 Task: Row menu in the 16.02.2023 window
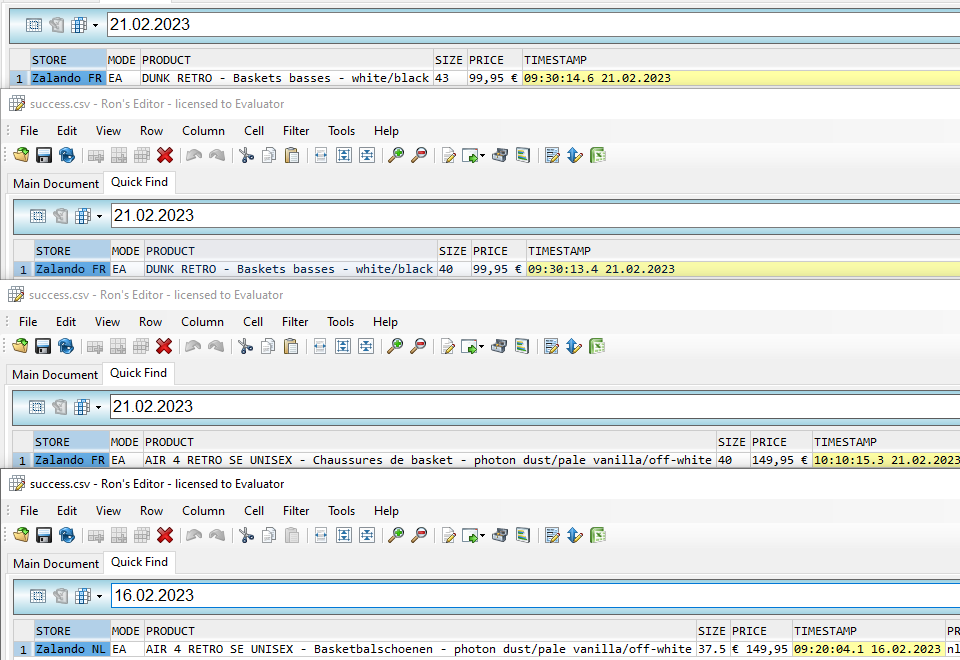pos(151,511)
